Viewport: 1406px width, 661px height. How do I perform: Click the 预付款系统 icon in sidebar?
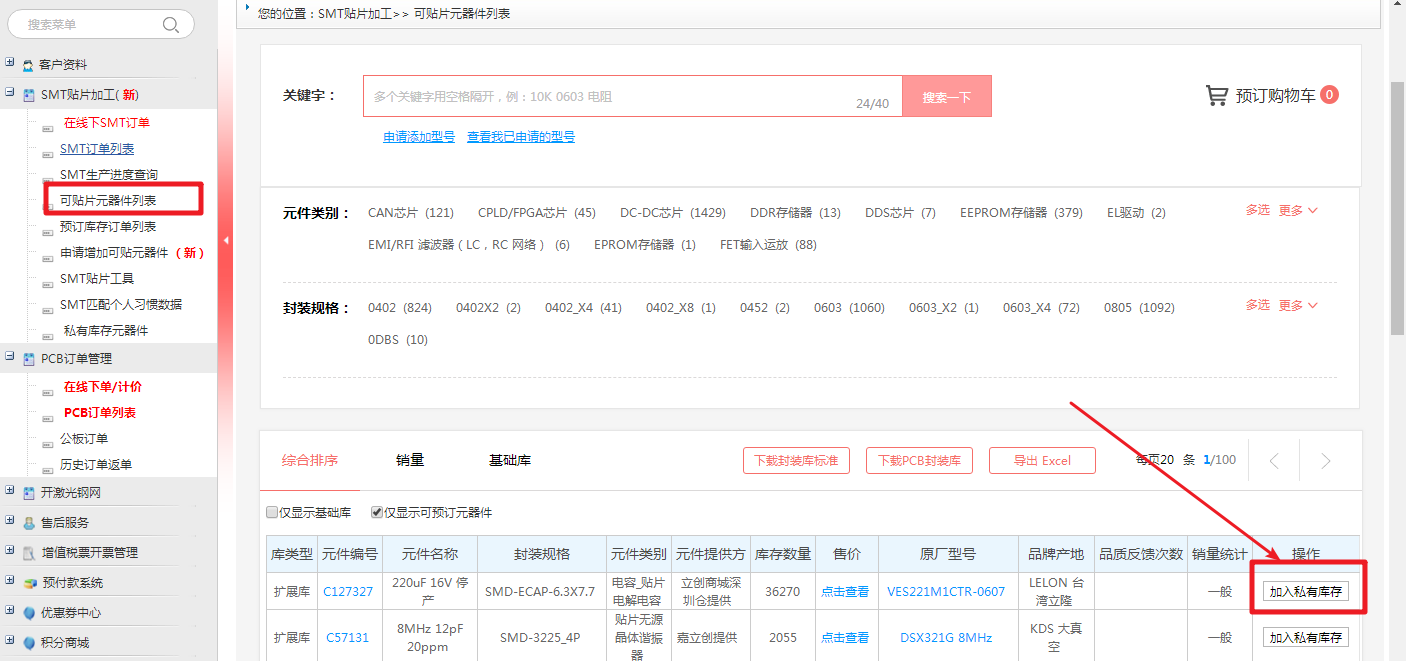[28, 583]
